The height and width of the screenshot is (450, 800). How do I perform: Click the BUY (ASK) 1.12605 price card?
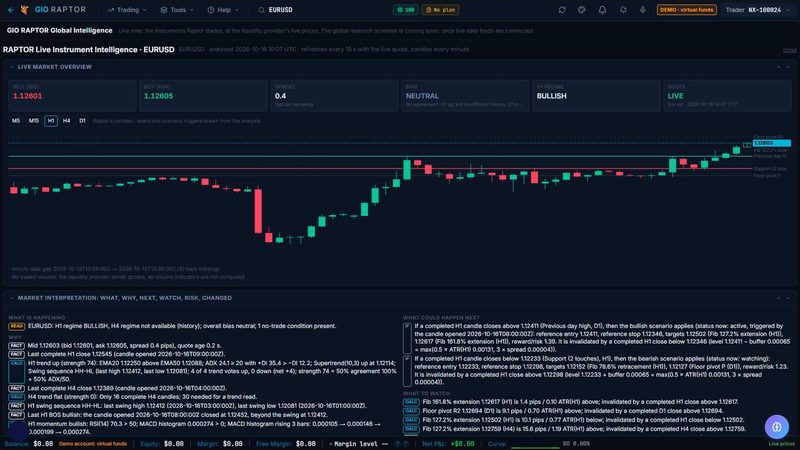(x=203, y=95)
